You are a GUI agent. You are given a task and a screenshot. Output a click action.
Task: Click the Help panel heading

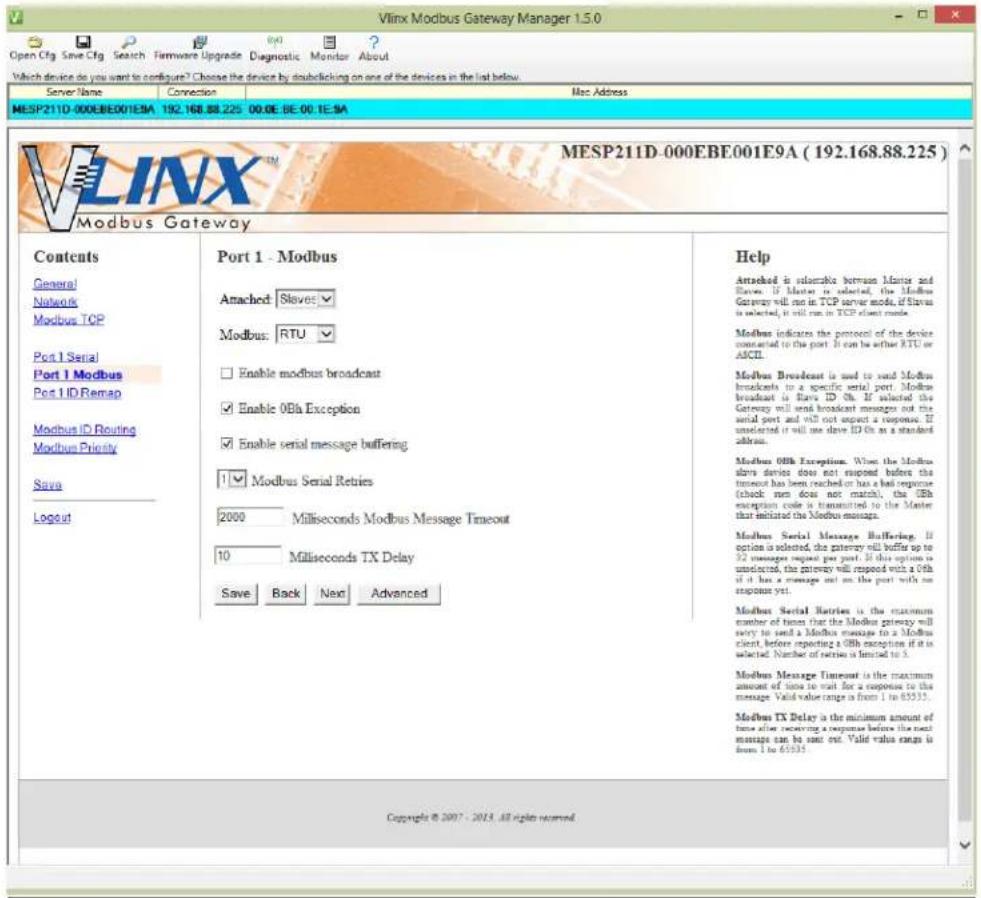point(753,257)
